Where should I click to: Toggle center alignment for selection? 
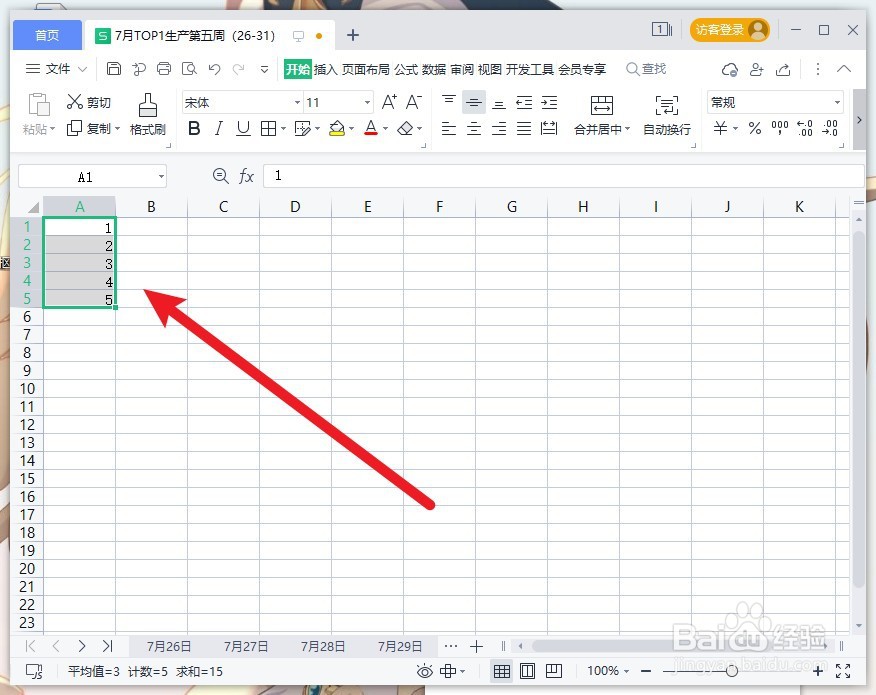473,128
